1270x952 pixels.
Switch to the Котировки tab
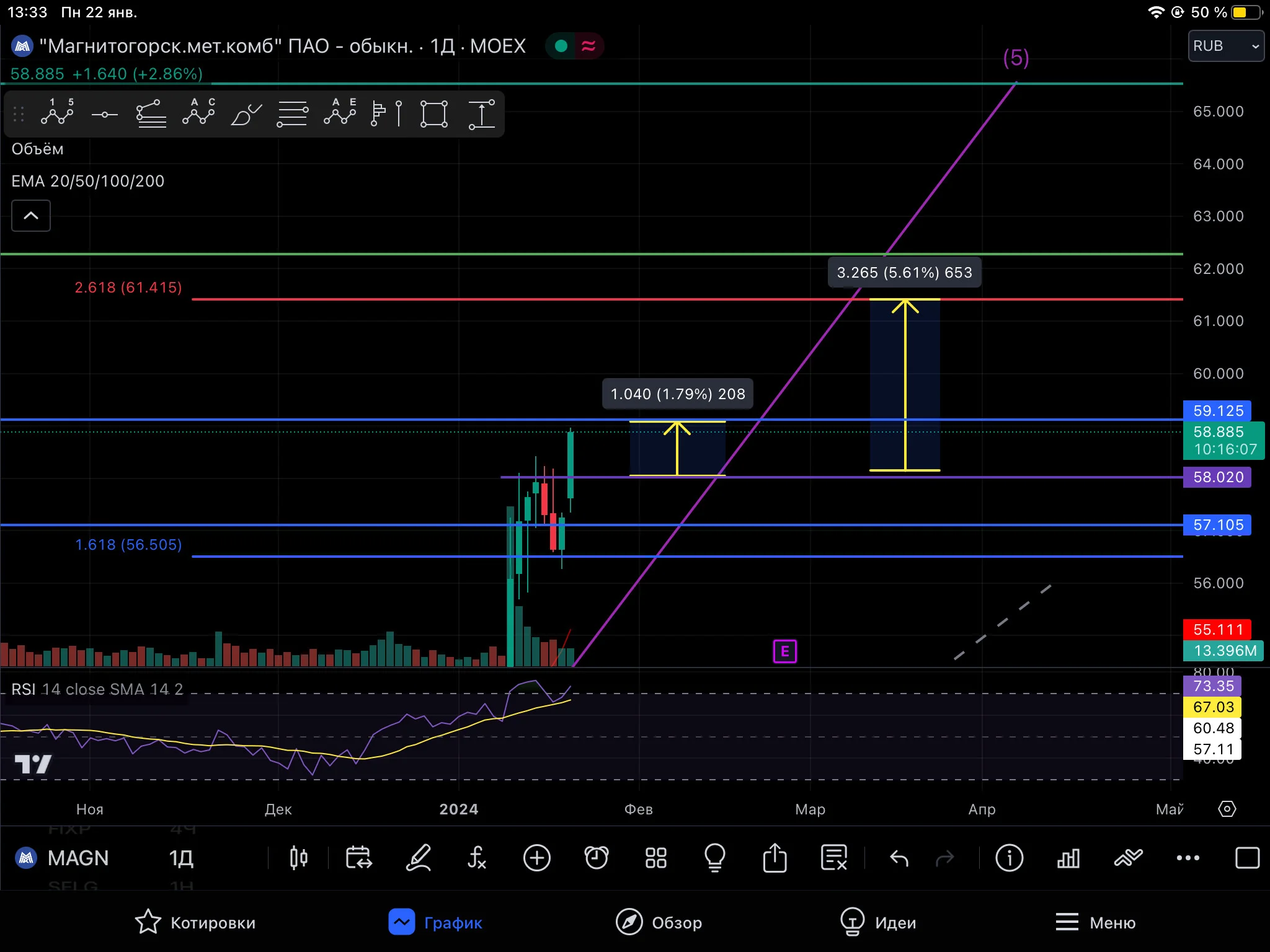[x=195, y=922]
